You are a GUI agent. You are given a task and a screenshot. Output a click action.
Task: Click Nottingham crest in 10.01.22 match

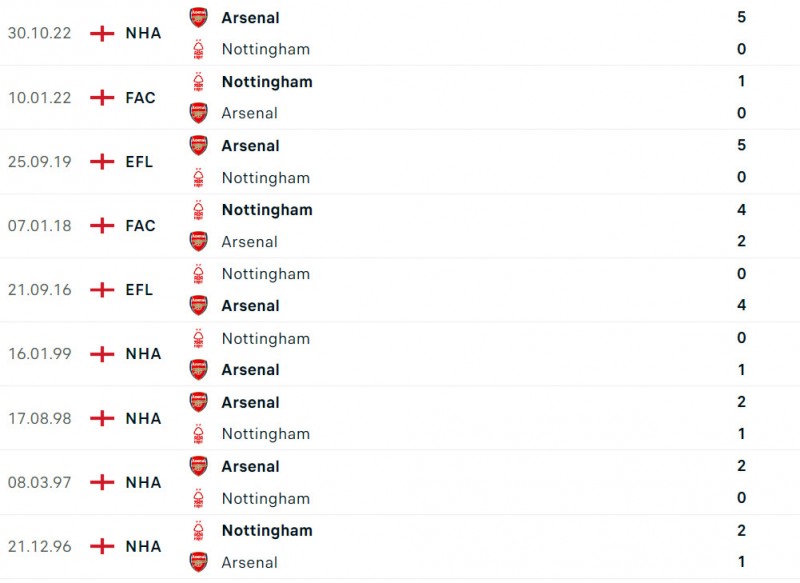pyautogui.click(x=199, y=82)
